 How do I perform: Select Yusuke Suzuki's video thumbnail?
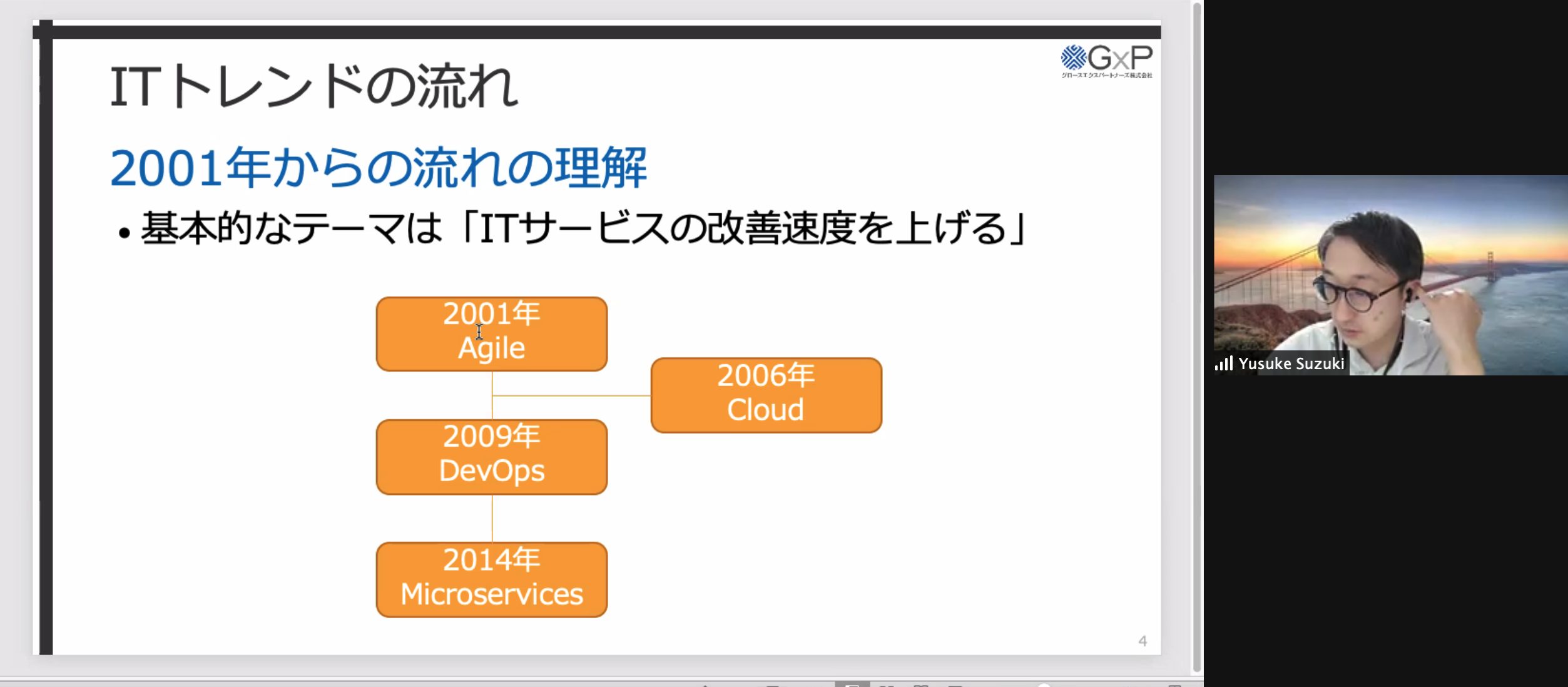pyautogui.click(x=1390, y=275)
